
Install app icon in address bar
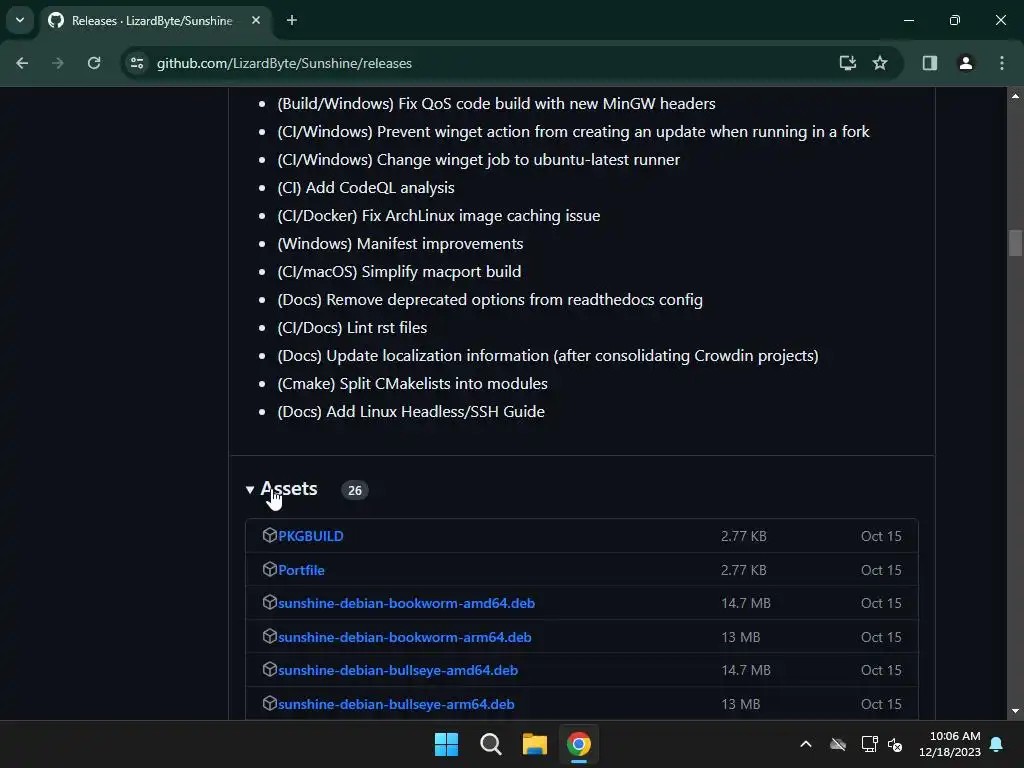click(x=848, y=63)
